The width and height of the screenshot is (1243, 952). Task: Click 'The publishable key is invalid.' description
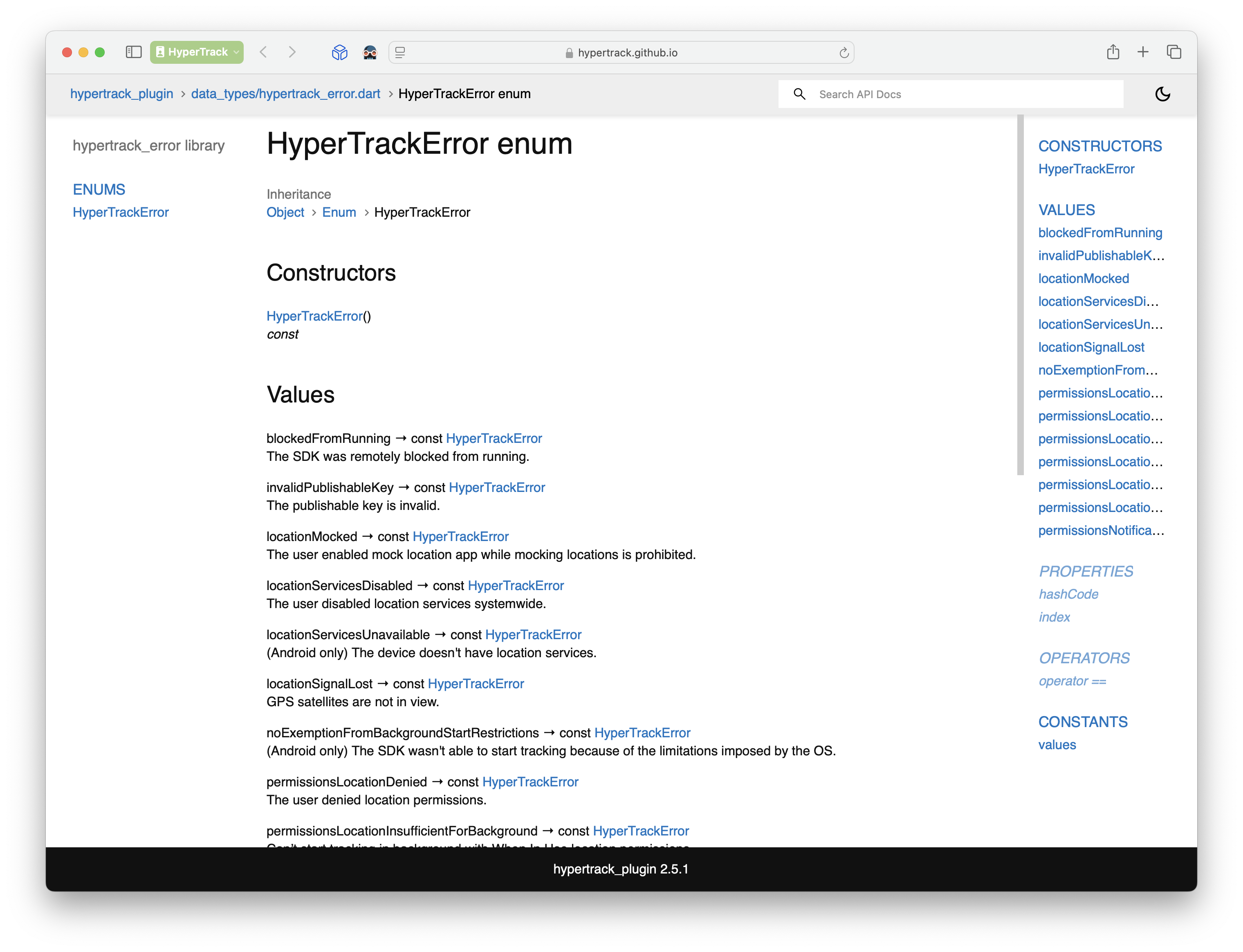(x=353, y=505)
